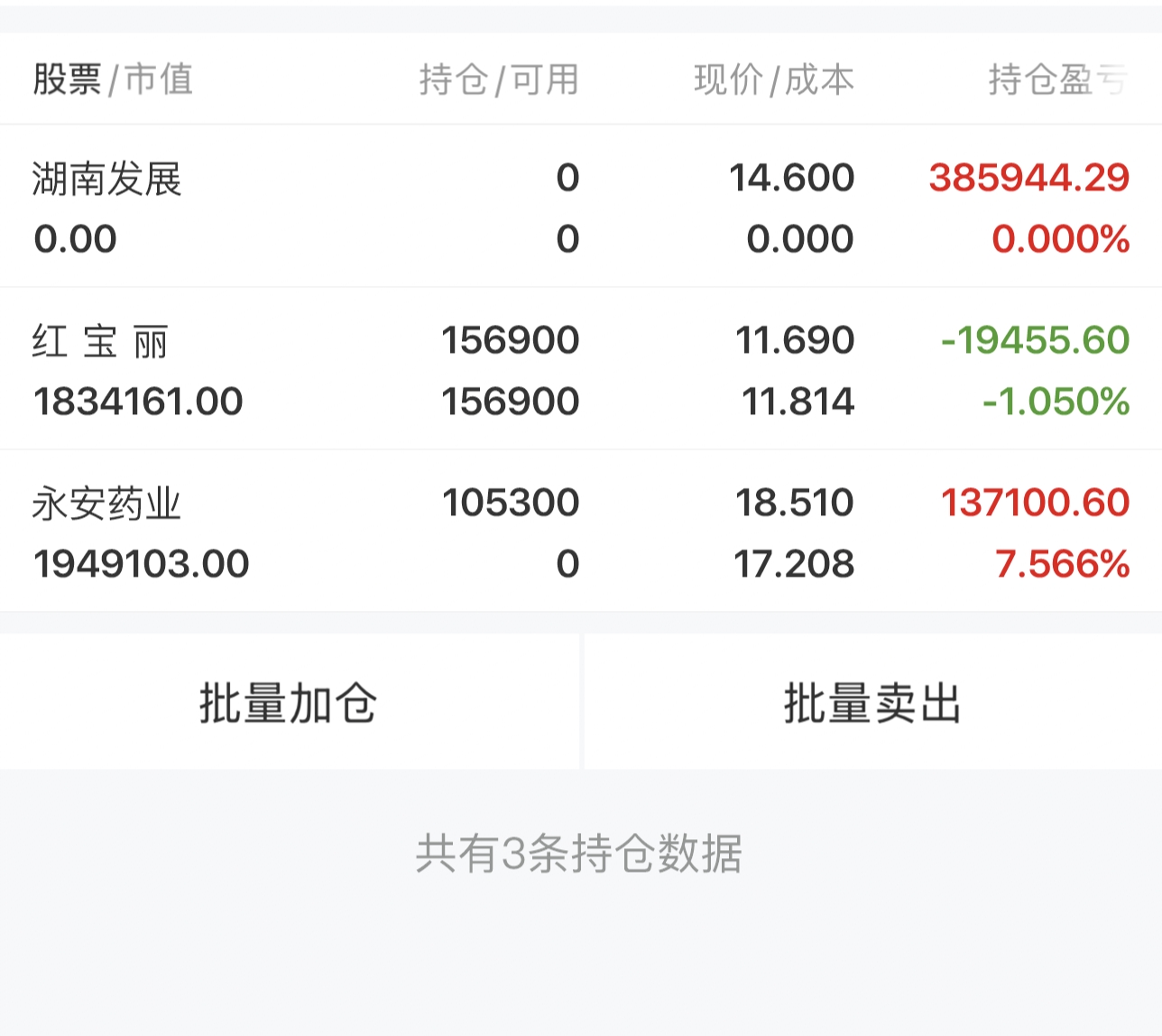
Task: Click the 17.208 cost price
Action: click(x=794, y=564)
